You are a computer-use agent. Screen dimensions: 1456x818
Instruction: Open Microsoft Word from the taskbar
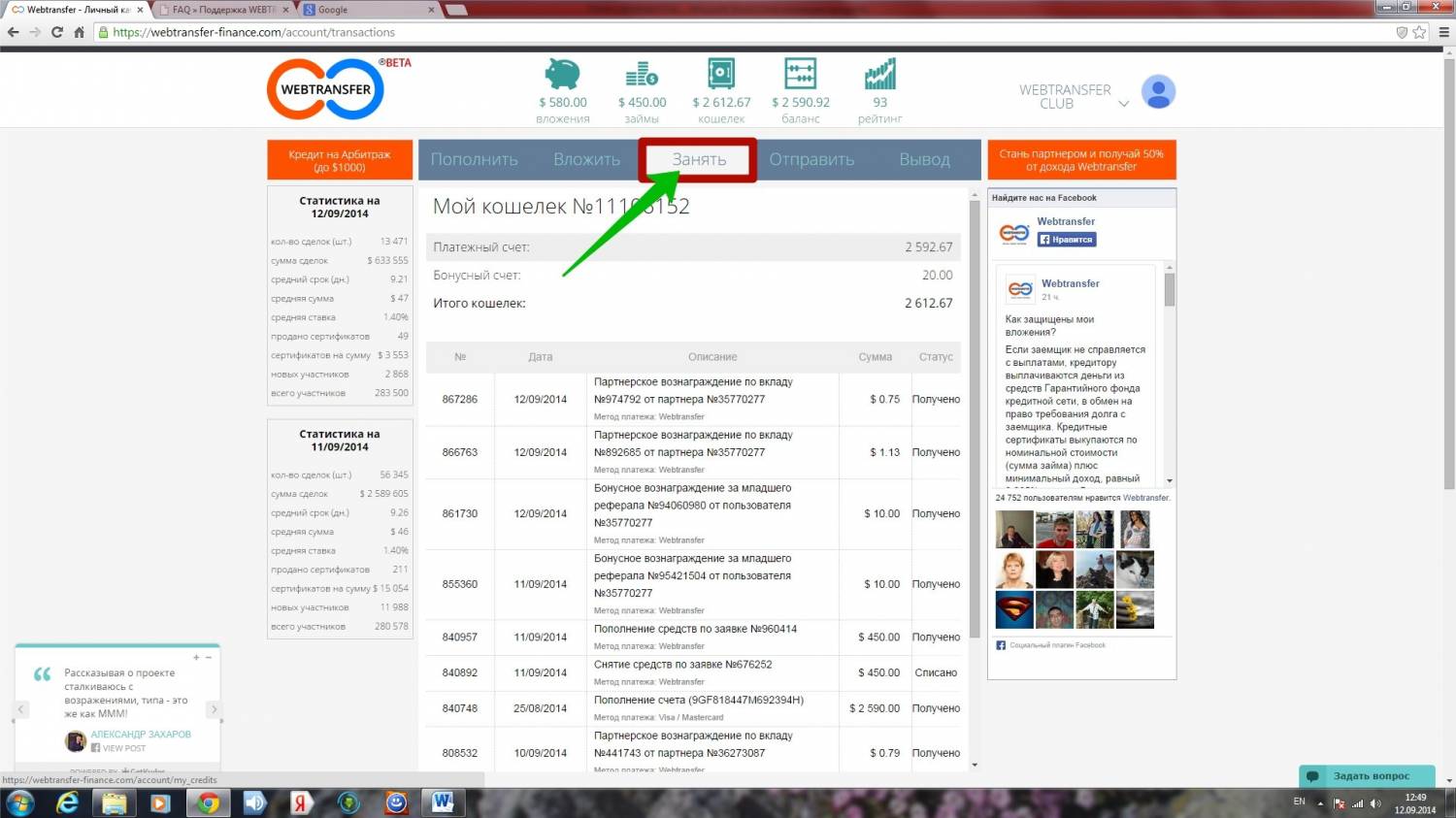click(443, 803)
